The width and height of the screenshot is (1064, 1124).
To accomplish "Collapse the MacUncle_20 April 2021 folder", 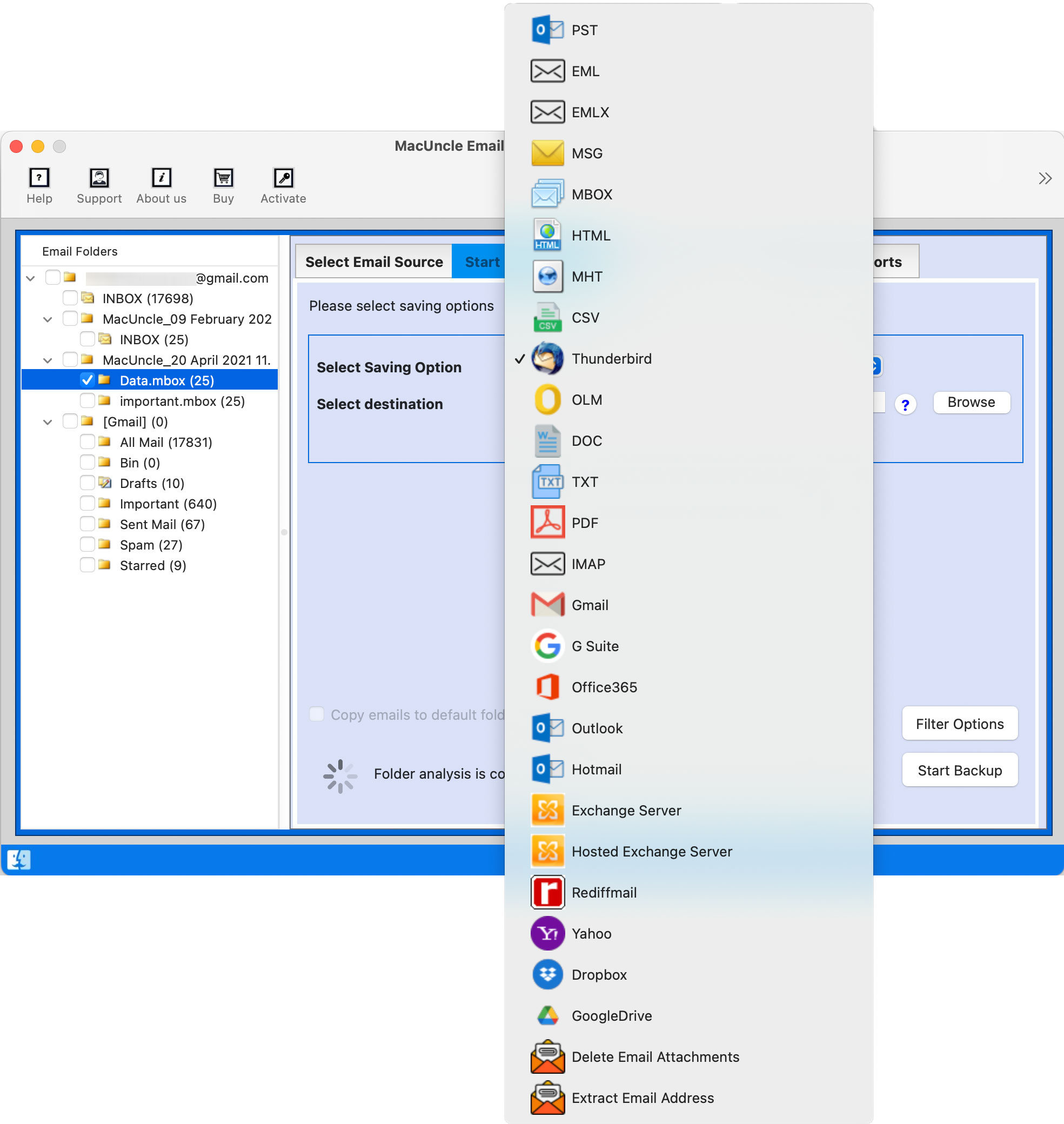I will (x=47, y=359).
